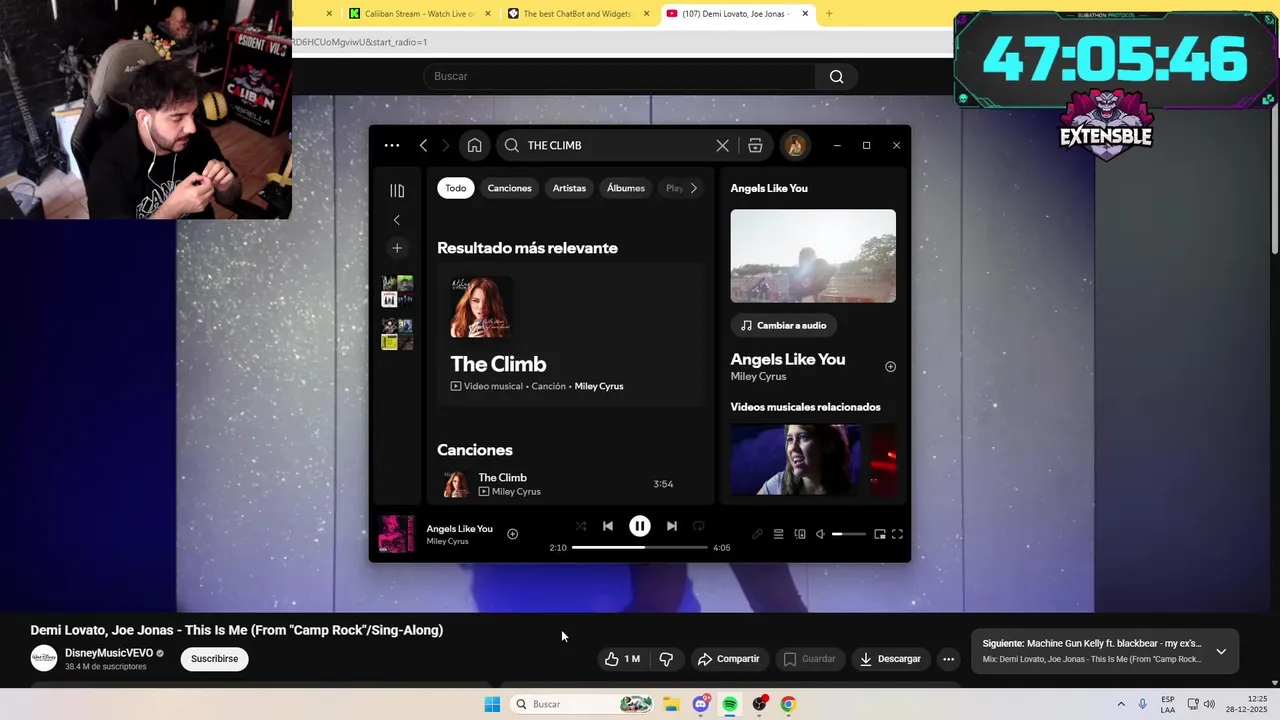The width and height of the screenshot is (1280, 720).
Task: Open first related music video thumbnail
Action: tap(795, 459)
